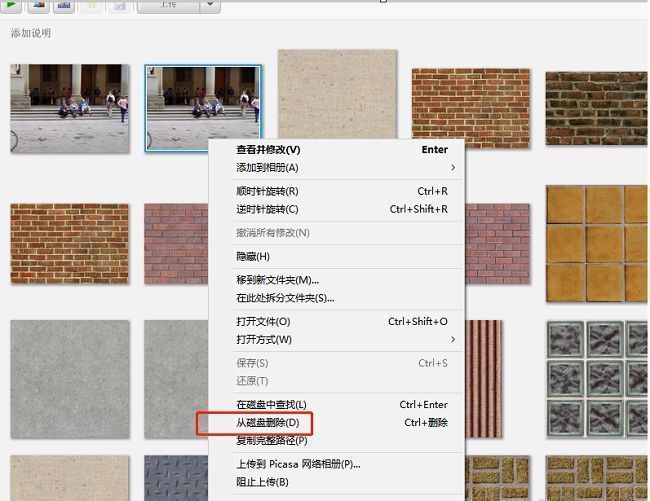Click the toolbar icon right of the star

click(x=120, y=5)
